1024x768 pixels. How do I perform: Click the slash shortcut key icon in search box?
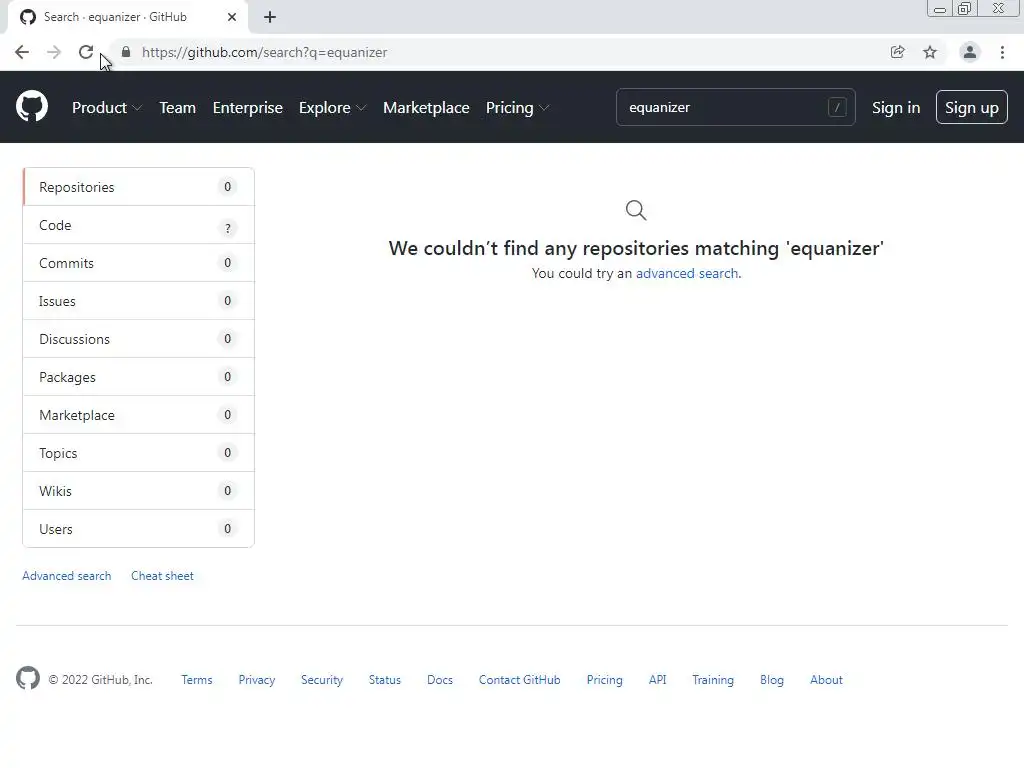pos(837,107)
